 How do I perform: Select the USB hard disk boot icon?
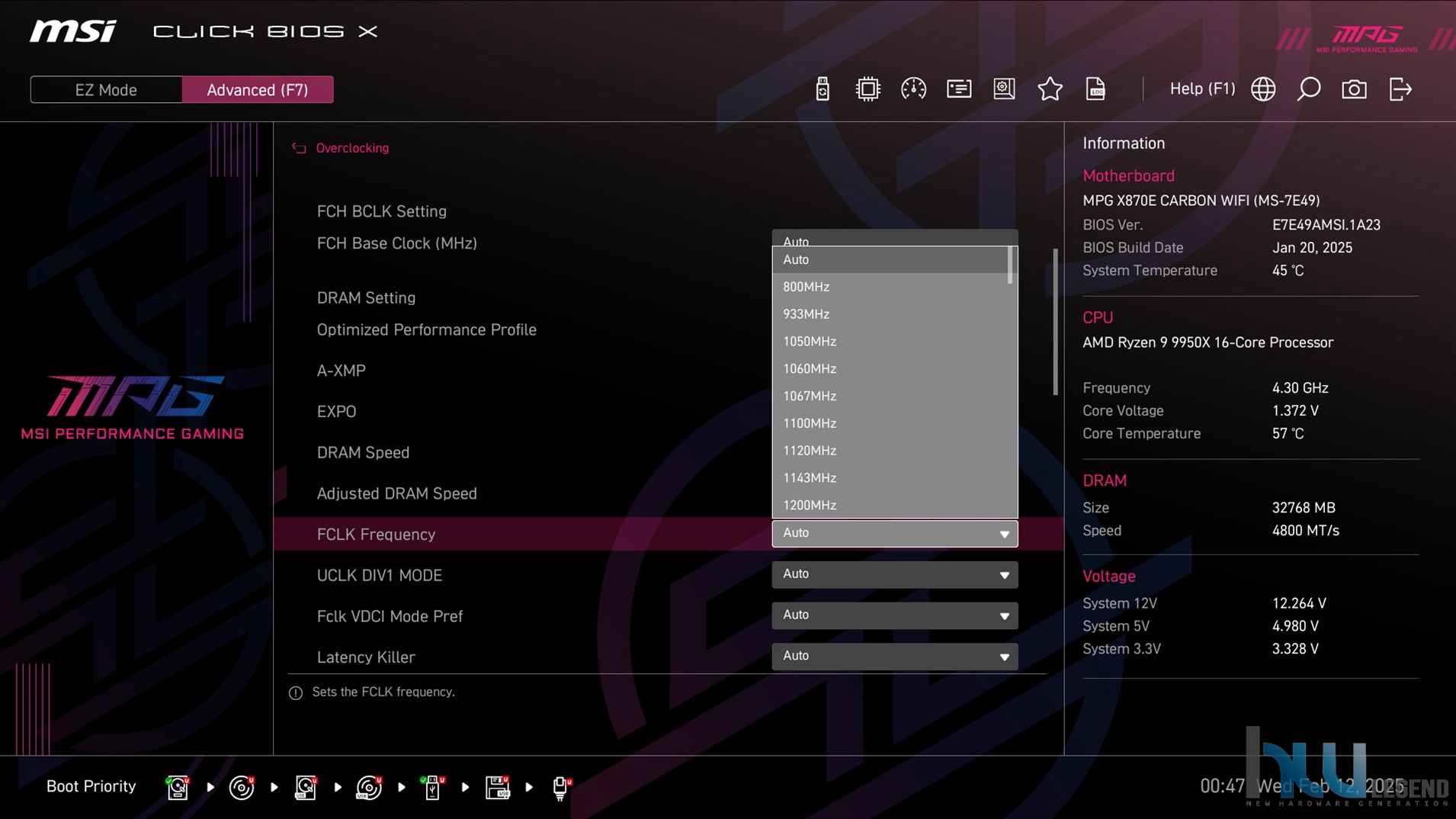(x=306, y=786)
